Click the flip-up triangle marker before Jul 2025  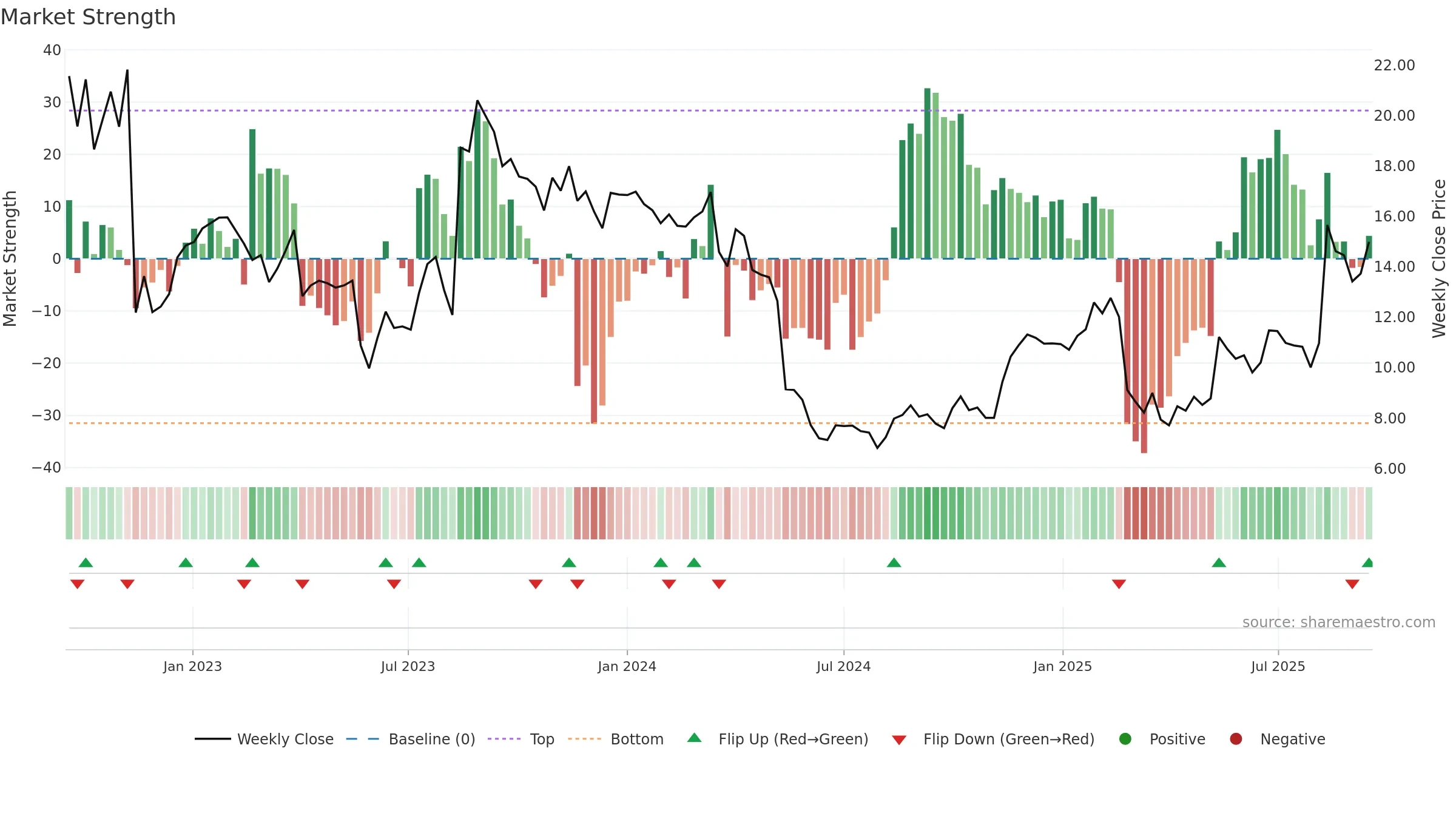(1219, 562)
